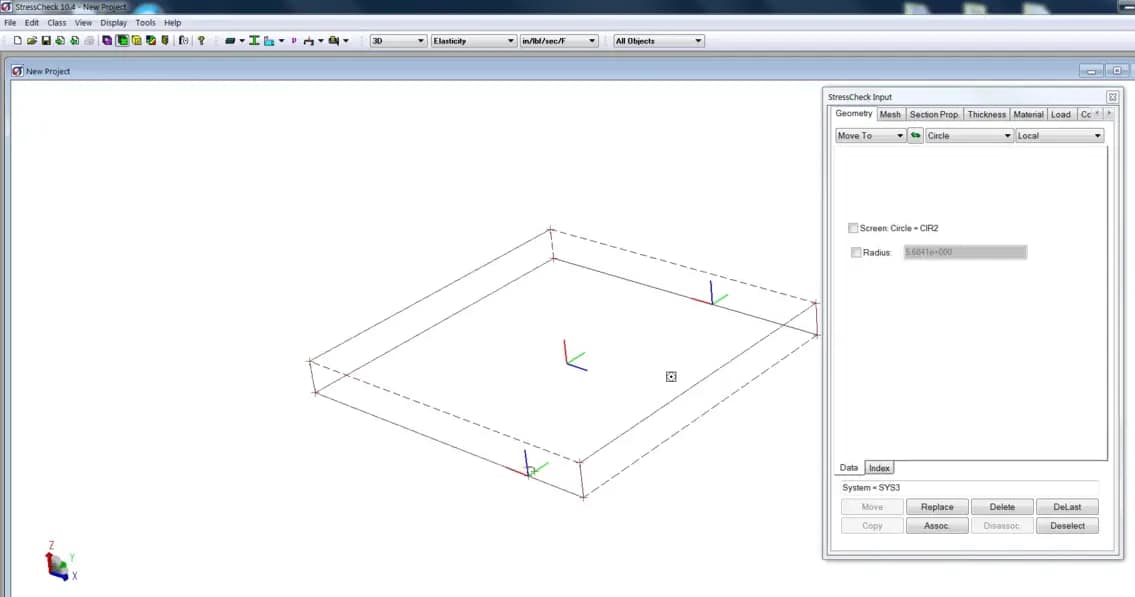Viewport: 1135px width, 597px height.
Task: Click the green arrow icon beside Move To
Action: point(915,135)
